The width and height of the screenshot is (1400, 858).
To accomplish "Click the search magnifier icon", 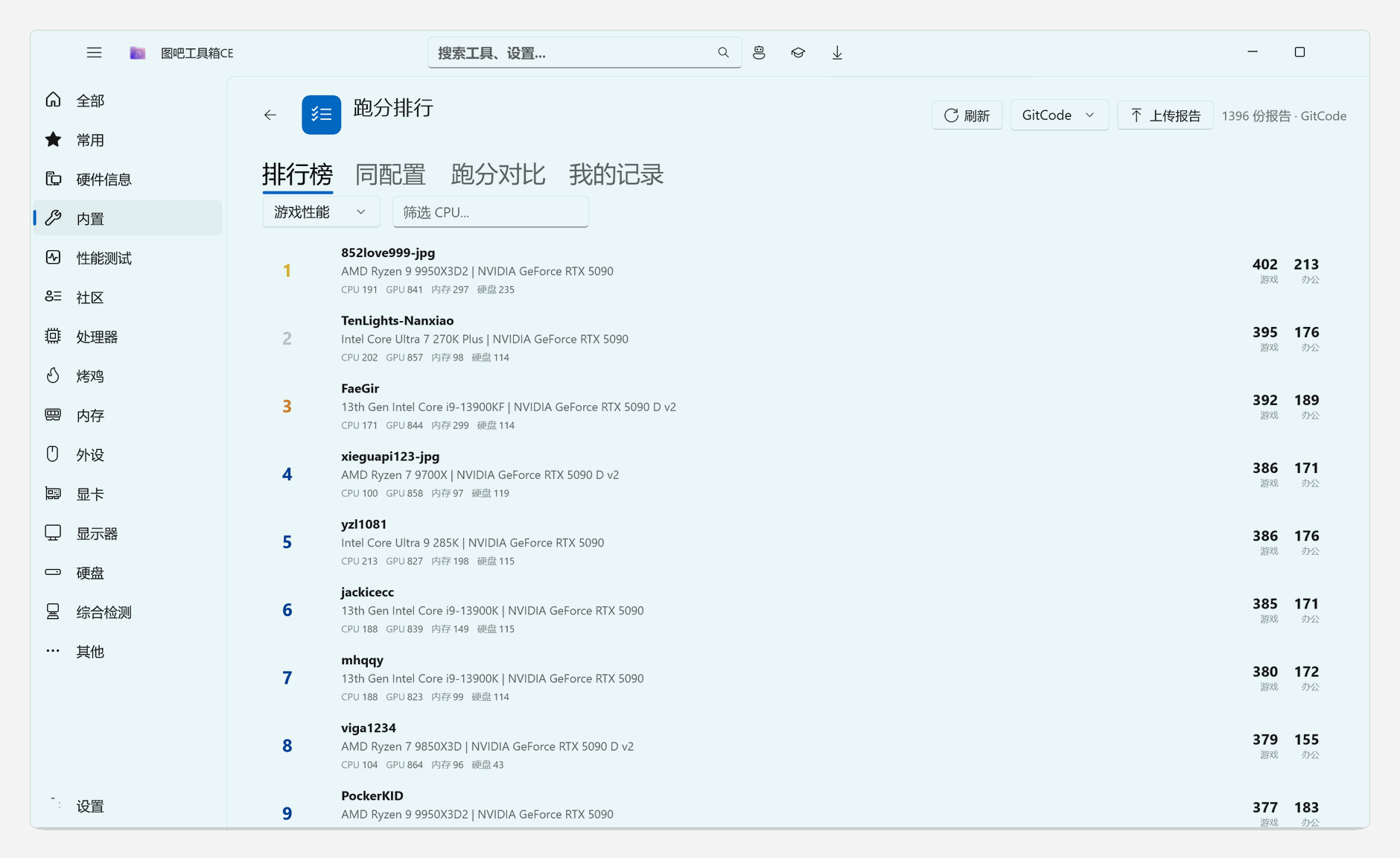I will pyautogui.click(x=723, y=53).
